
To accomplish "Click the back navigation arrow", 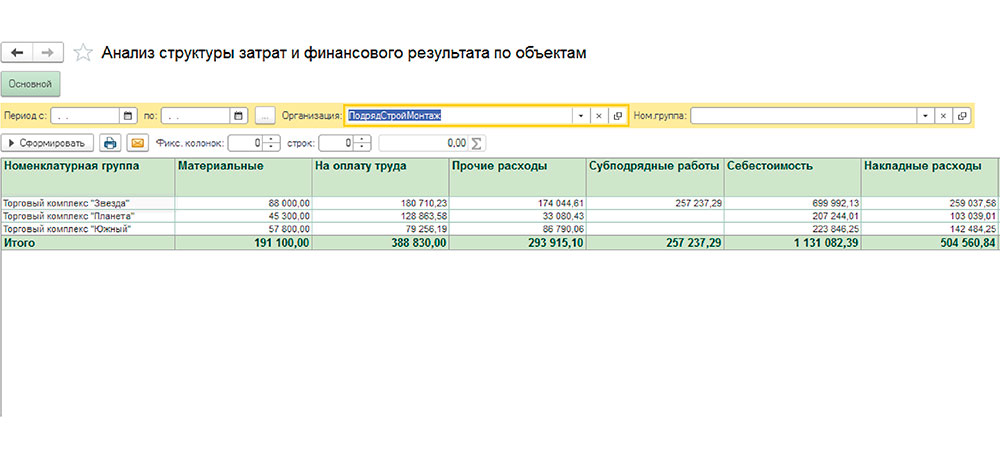I will click(x=17, y=53).
